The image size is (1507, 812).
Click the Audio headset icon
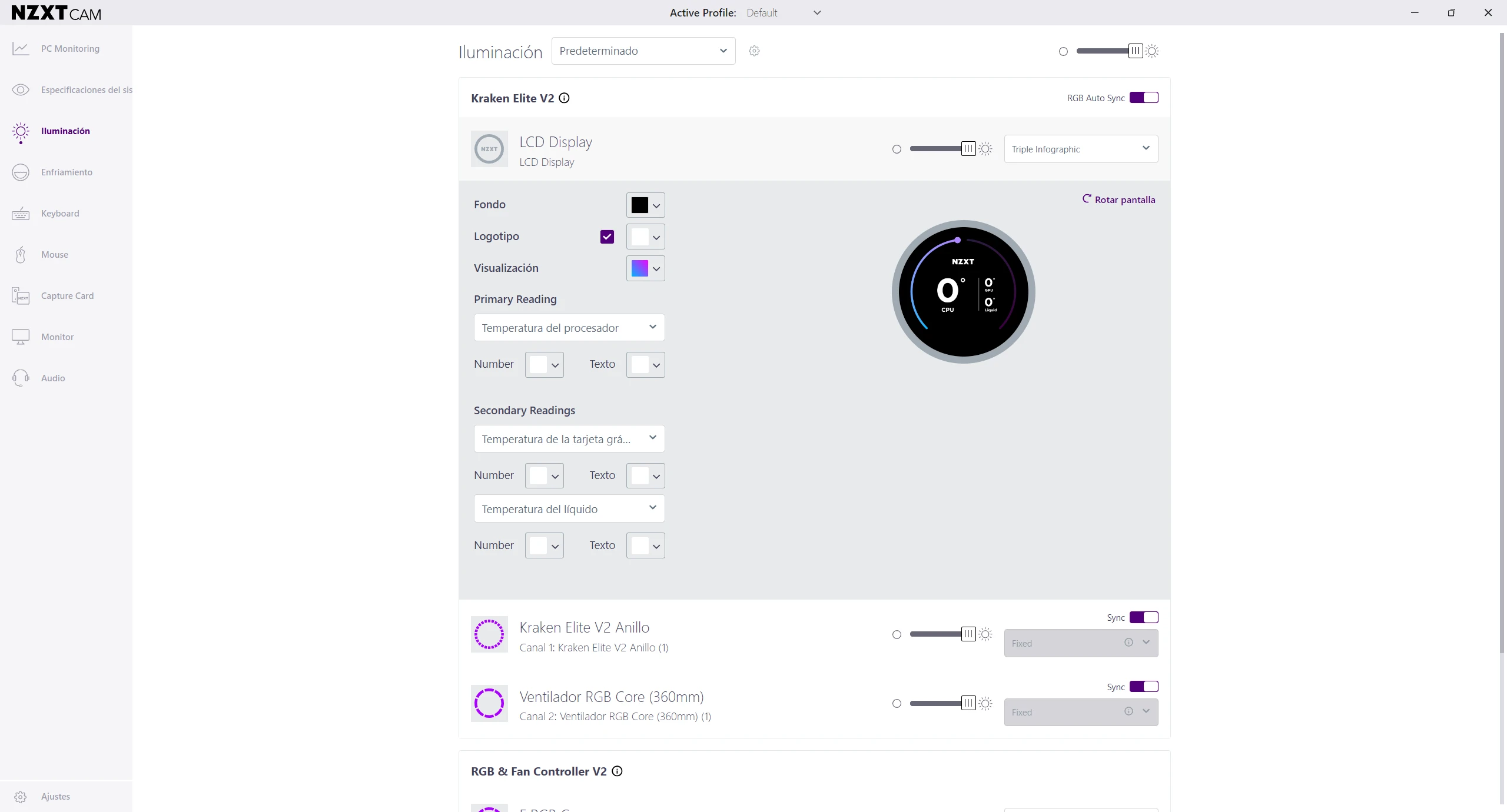21,378
